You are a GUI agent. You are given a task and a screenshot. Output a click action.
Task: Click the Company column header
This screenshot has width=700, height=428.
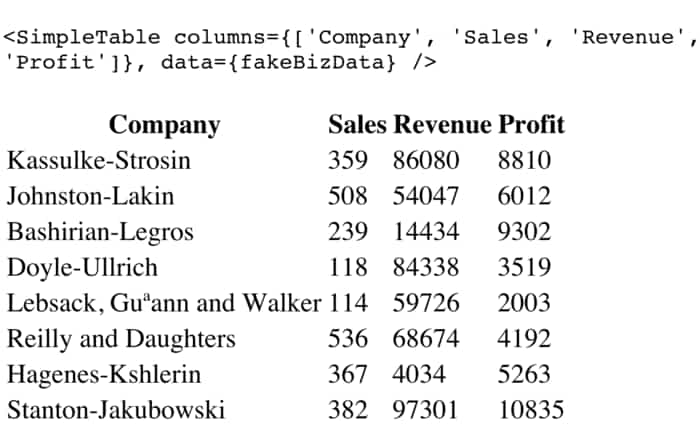click(164, 125)
